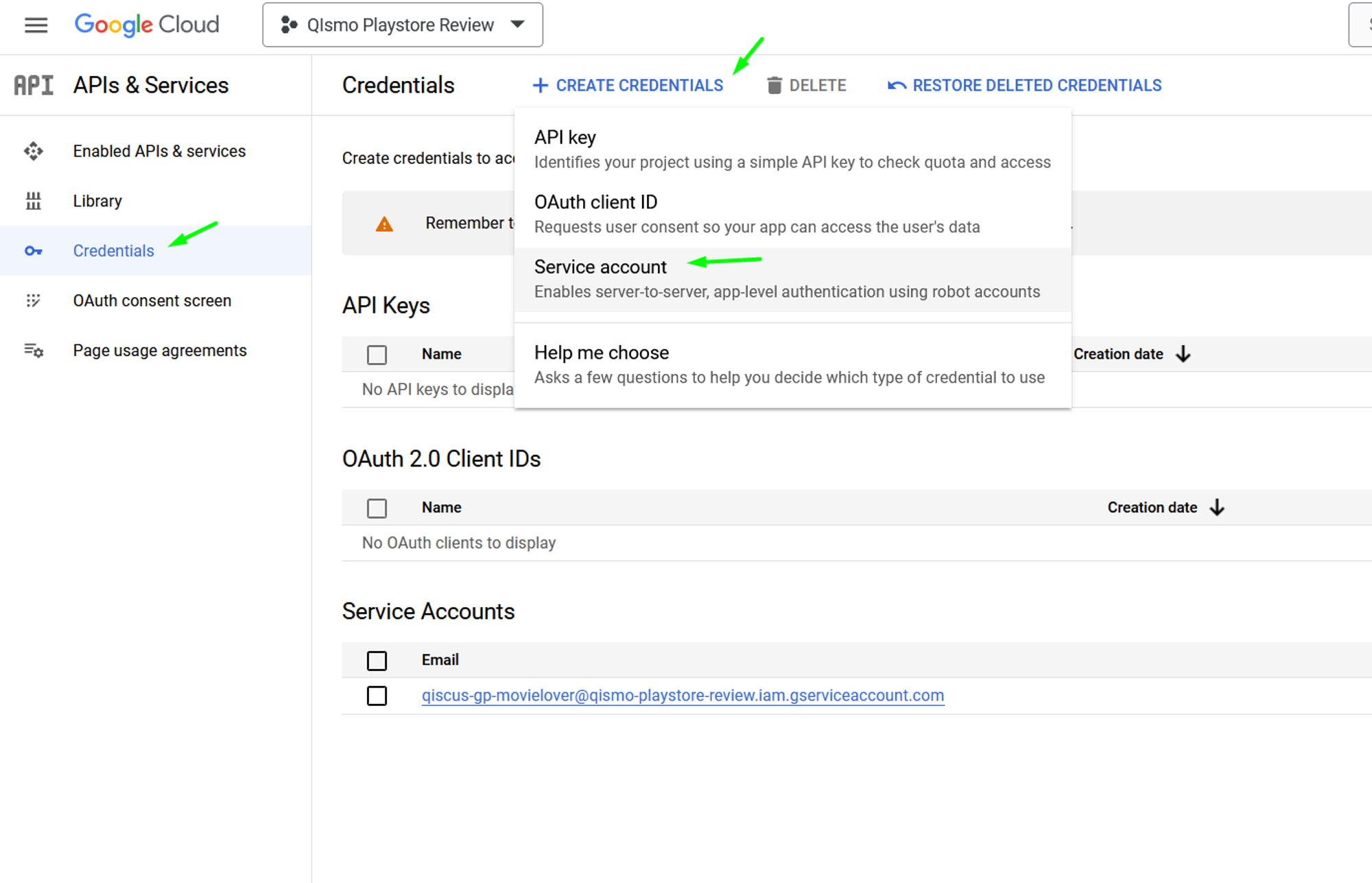
Task: Open the QIsmo Playstore Review project selector
Action: [403, 25]
